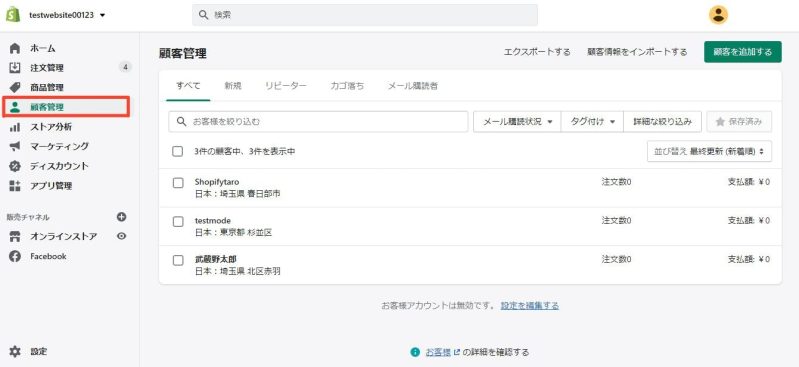This screenshot has width=799, height=367.
Task: Click the マーケティング megaphone icon
Action: (15, 146)
